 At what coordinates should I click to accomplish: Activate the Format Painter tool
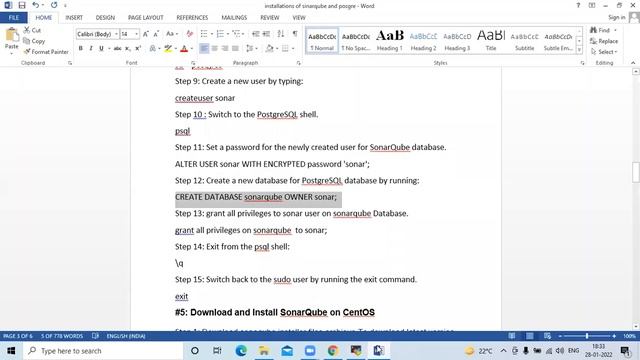(x=46, y=52)
